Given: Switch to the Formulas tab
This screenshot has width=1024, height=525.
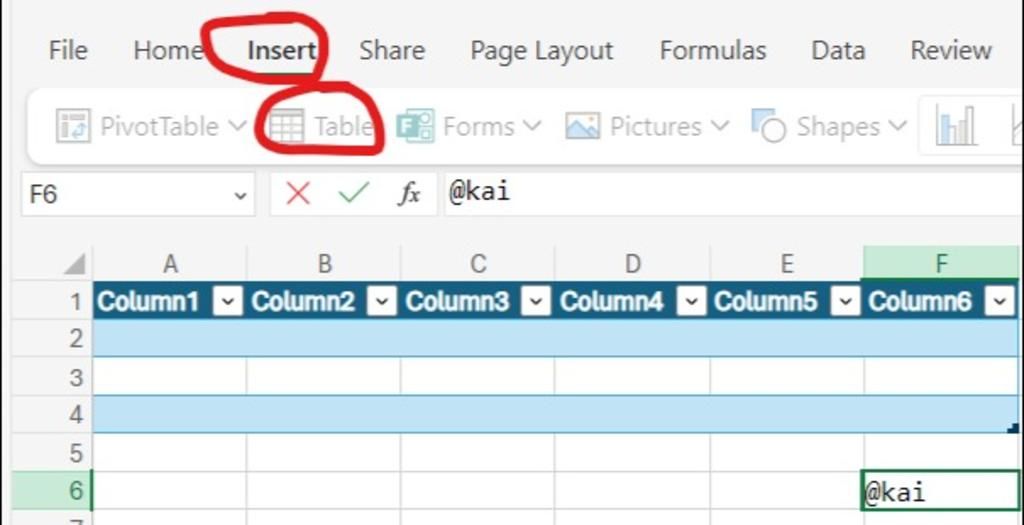Looking at the screenshot, I should pyautogui.click(x=712, y=51).
